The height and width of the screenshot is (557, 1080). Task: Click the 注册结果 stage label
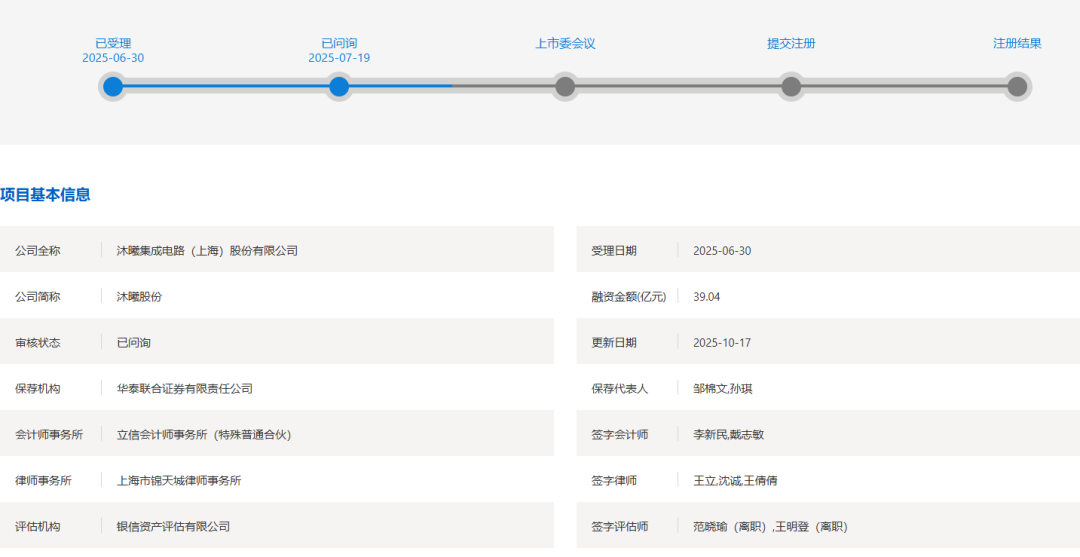[x=1017, y=43]
